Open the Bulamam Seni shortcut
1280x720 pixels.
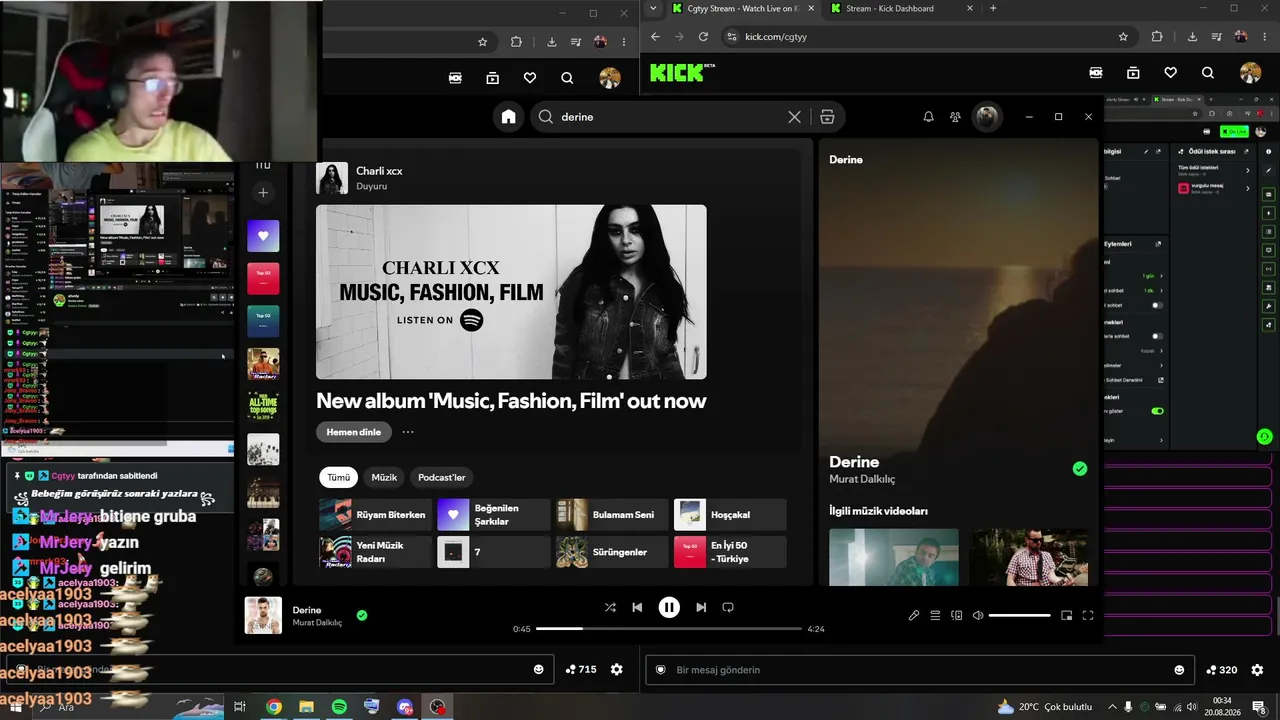click(x=612, y=515)
